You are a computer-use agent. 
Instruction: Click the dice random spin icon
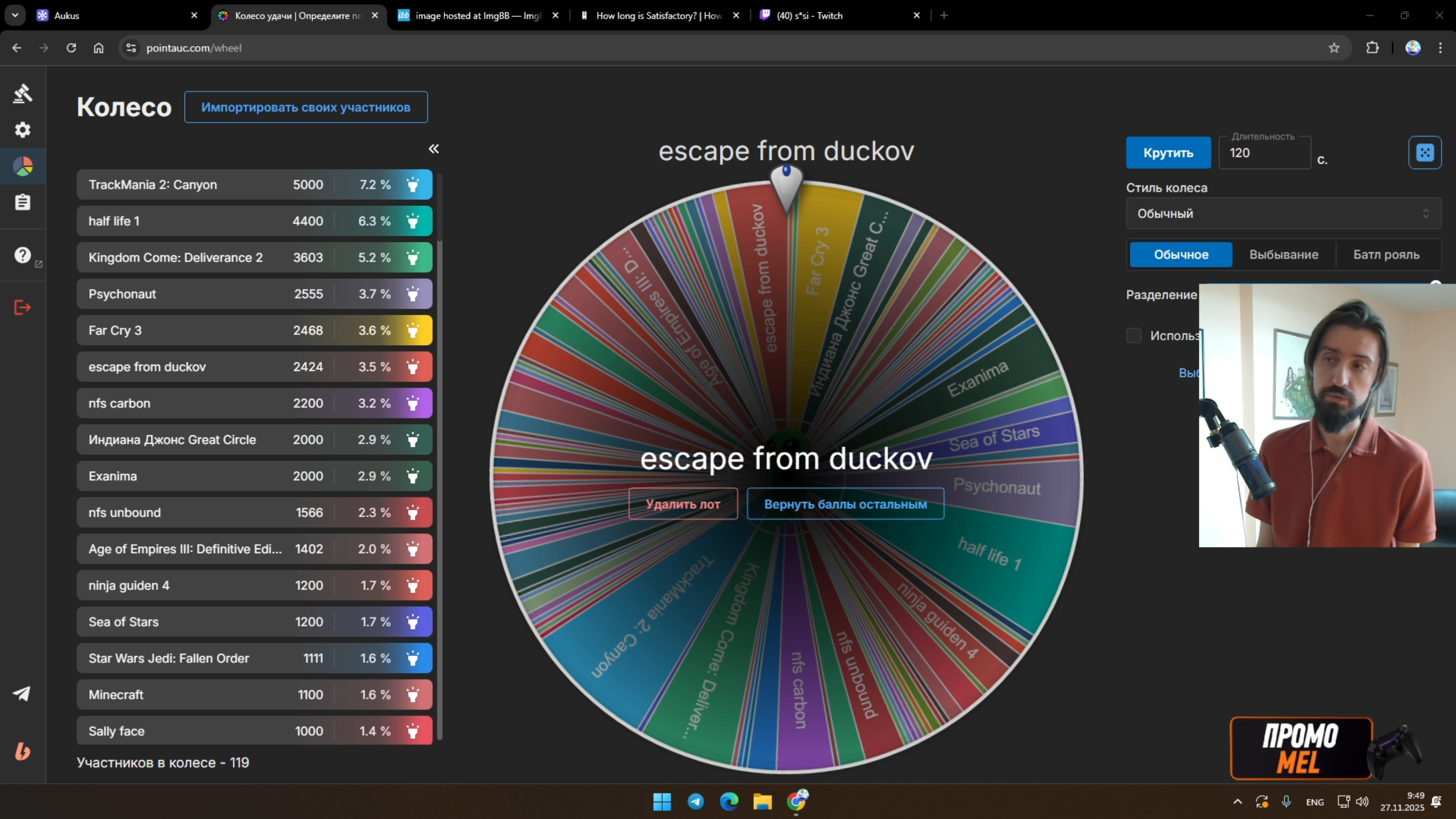1425,152
